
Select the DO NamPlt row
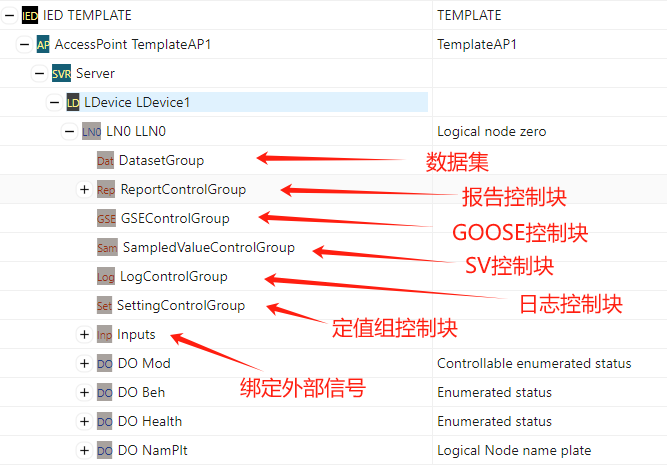[153, 450]
